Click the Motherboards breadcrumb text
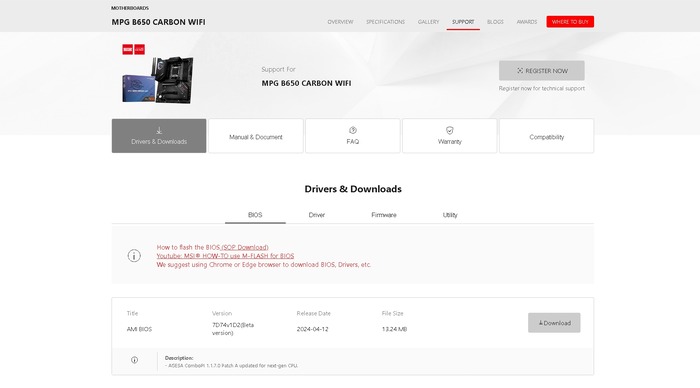700x388 pixels. coord(130,8)
